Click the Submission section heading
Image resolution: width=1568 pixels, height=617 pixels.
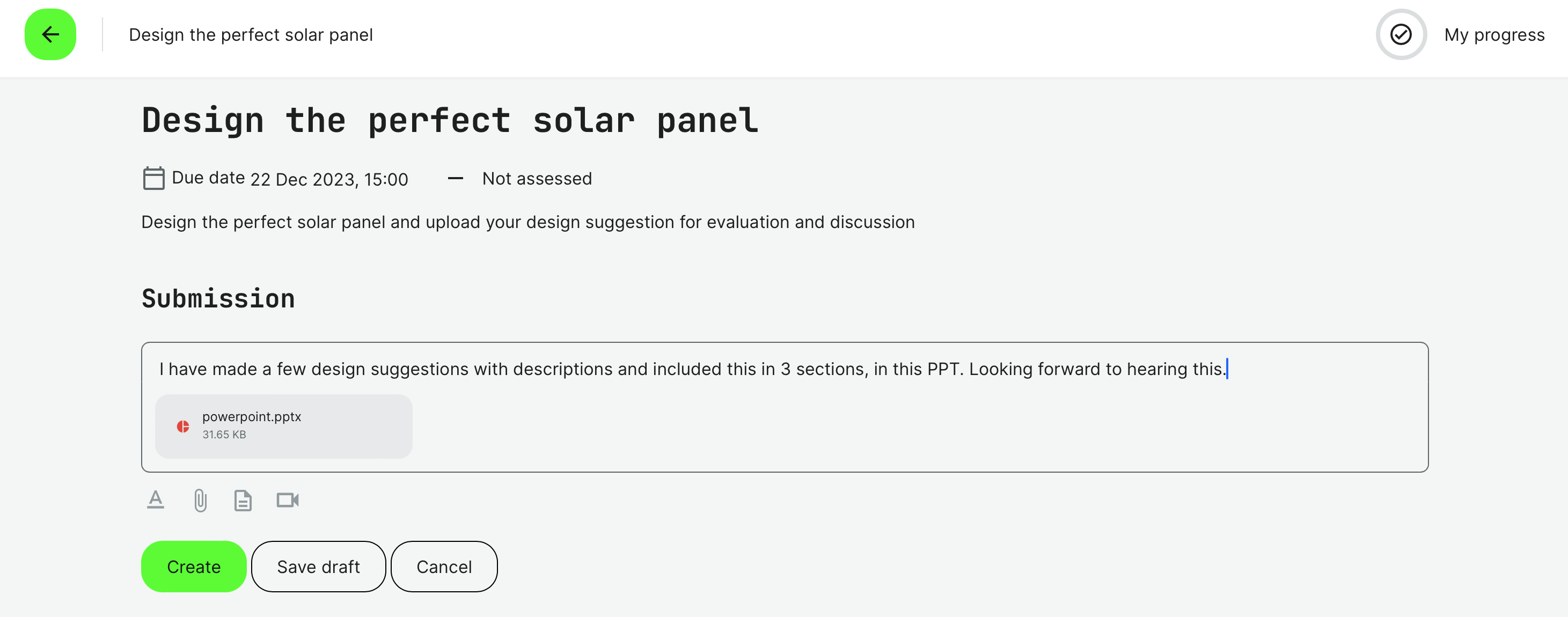tap(218, 299)
